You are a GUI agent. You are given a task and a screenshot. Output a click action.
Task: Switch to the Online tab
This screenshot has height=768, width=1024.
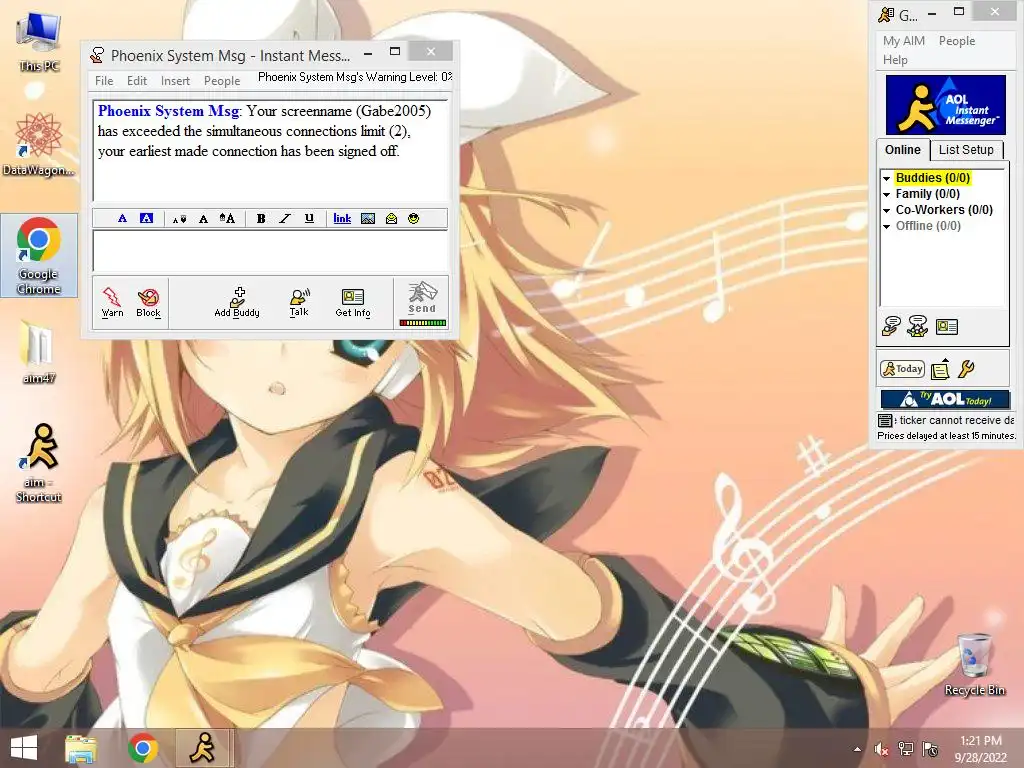click(903, 150)
